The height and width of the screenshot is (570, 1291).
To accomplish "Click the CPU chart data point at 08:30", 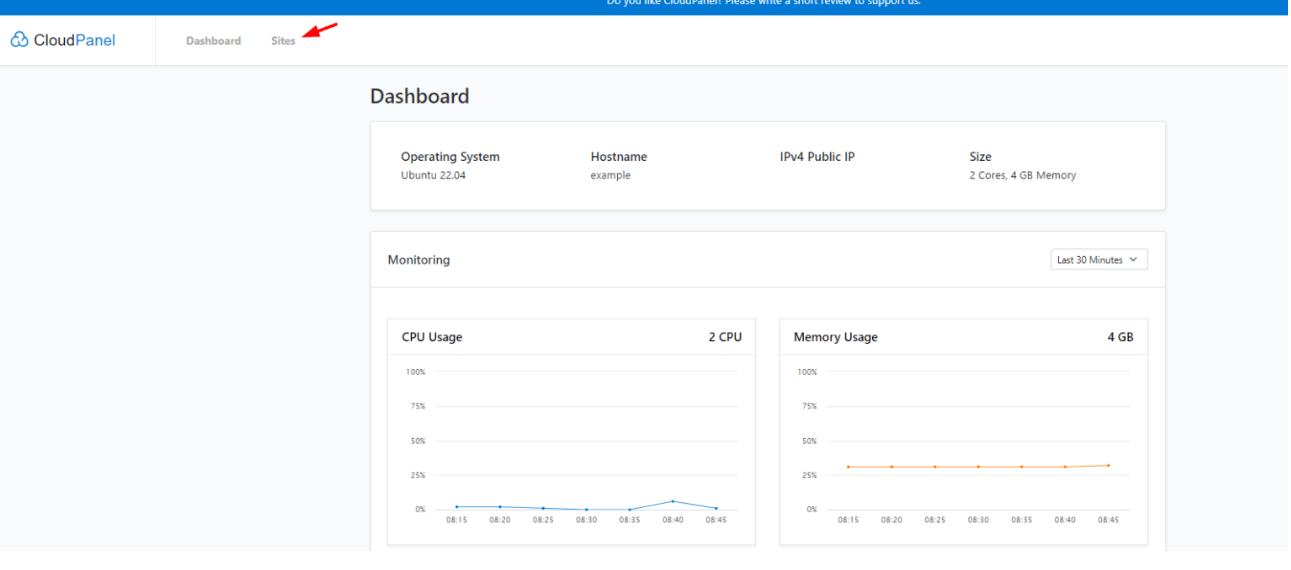I will point(587,510).
